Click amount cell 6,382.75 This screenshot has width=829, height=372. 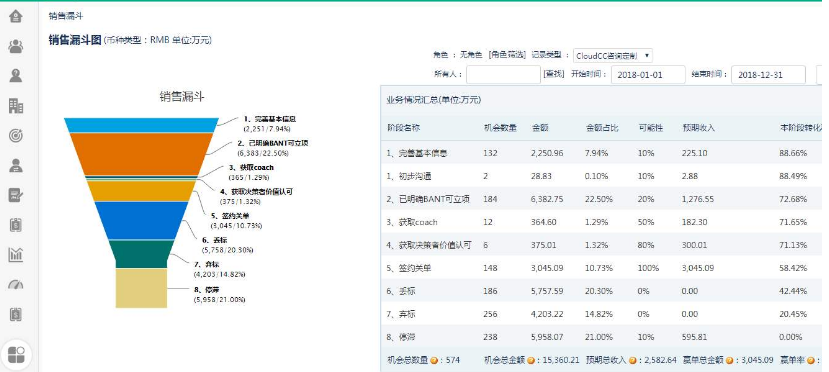[x=547, y=199]
